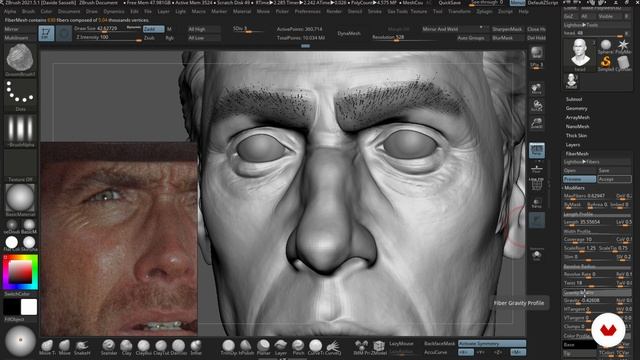The width and height of the screenshot is (640, 360).
Task: Expand the Subtool sub-palette
Action: tap(573, 99)
